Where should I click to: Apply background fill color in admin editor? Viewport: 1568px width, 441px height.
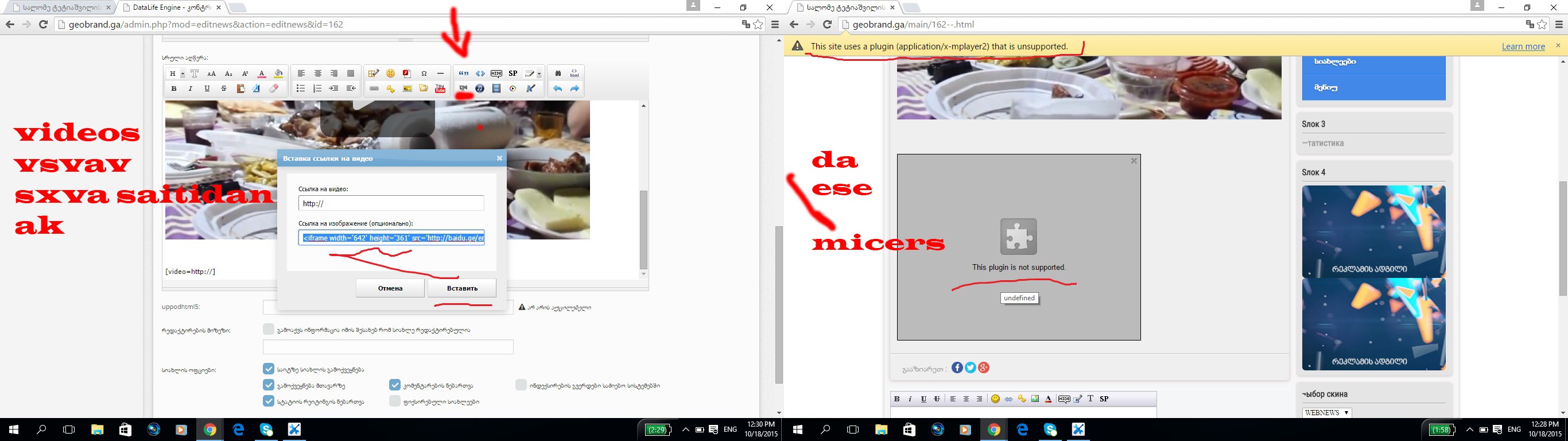point(278,73)
